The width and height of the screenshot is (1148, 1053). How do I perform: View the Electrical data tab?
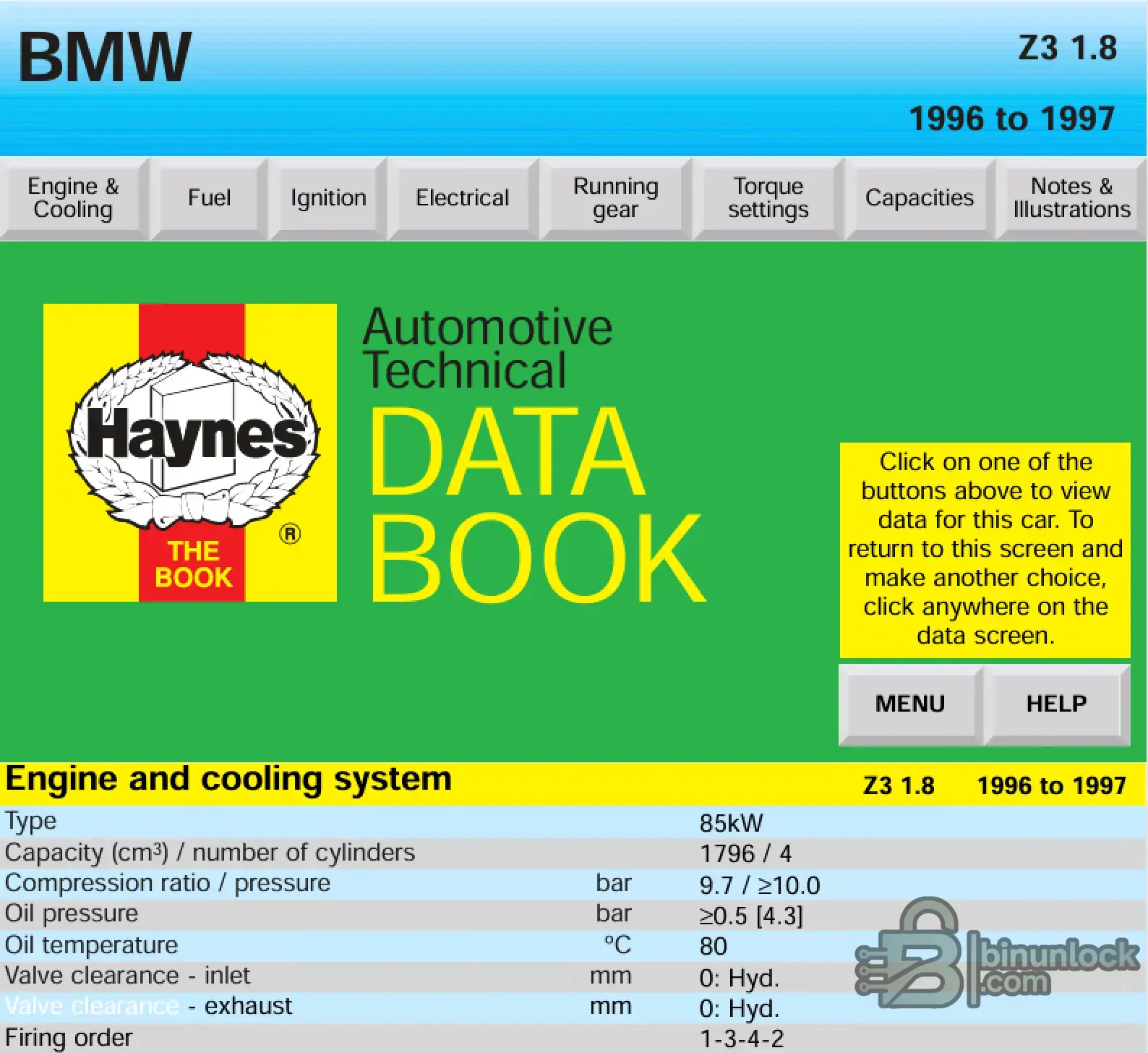(x=463, y=198)
